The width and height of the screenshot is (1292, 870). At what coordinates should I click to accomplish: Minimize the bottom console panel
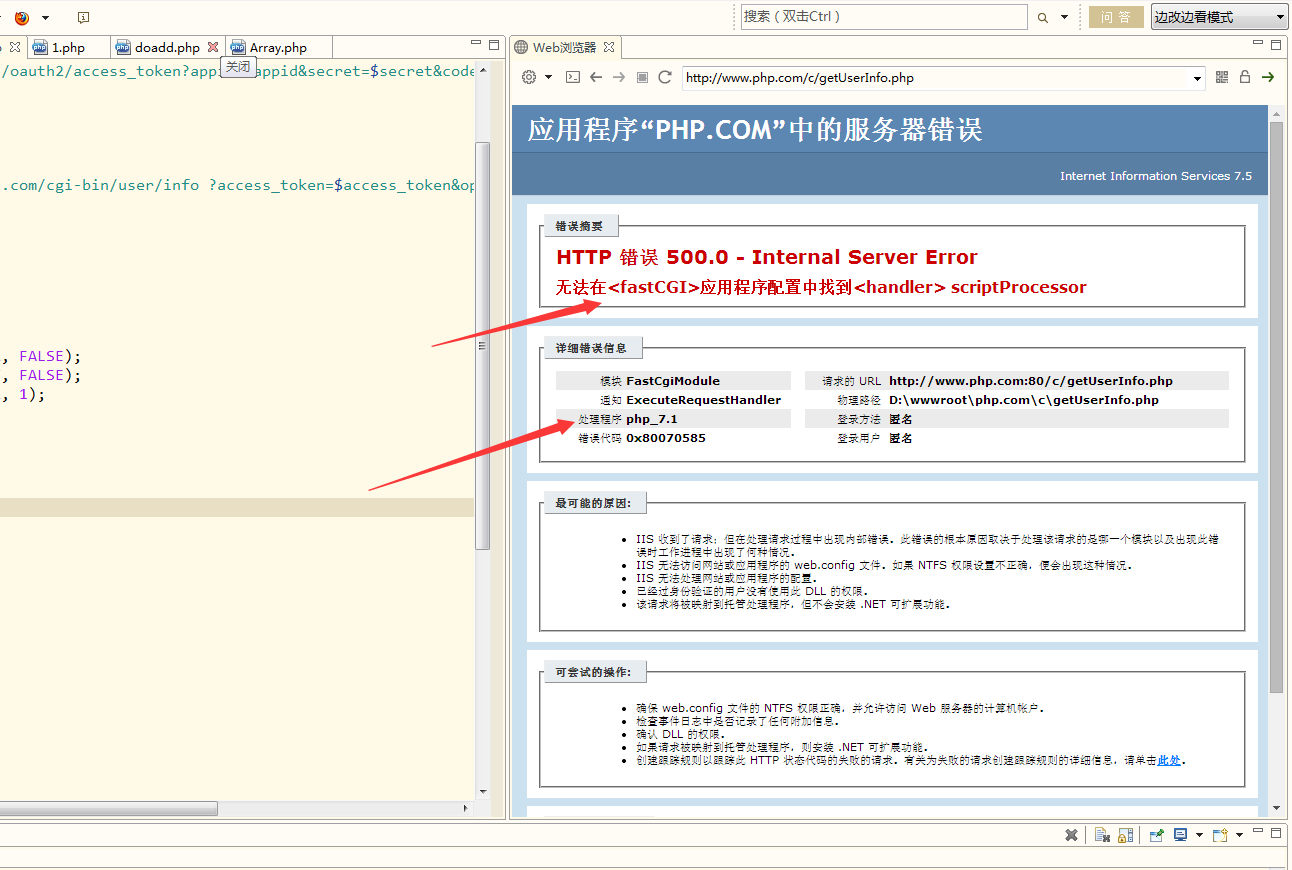[1258, 832]
